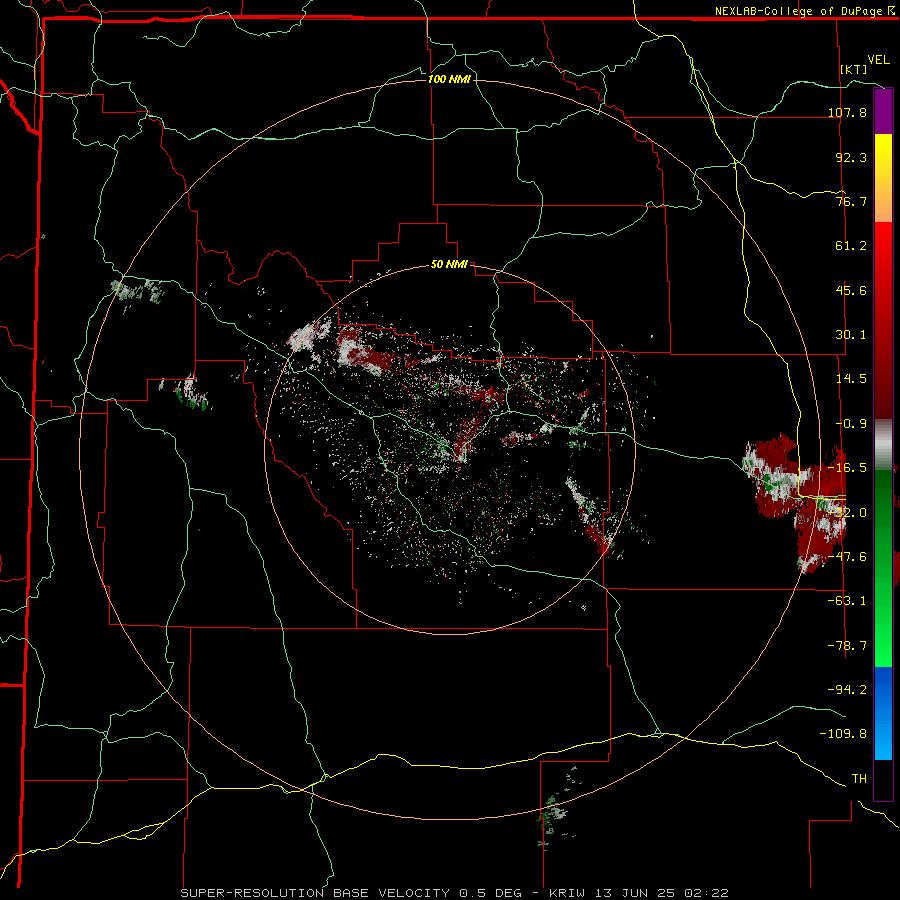Click the [KT] units label
The width and height of the screenshot is (900, 900).
[x=854, y=69]
